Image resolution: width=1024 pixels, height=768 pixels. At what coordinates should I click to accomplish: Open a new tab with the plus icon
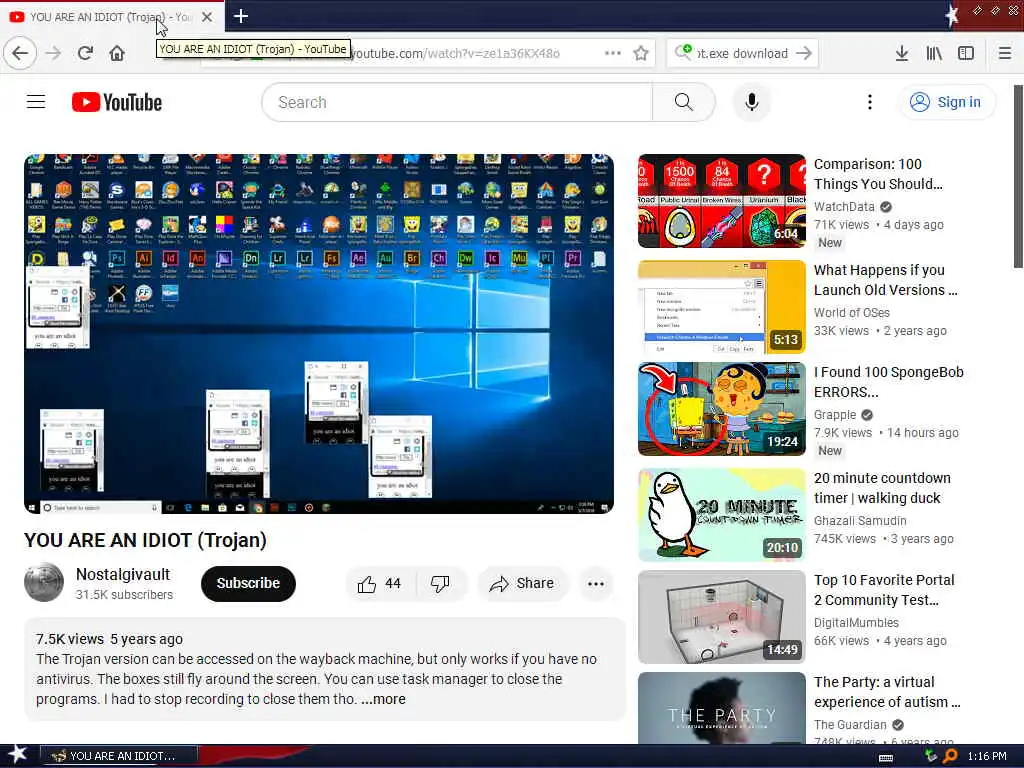tap(241, 16)
